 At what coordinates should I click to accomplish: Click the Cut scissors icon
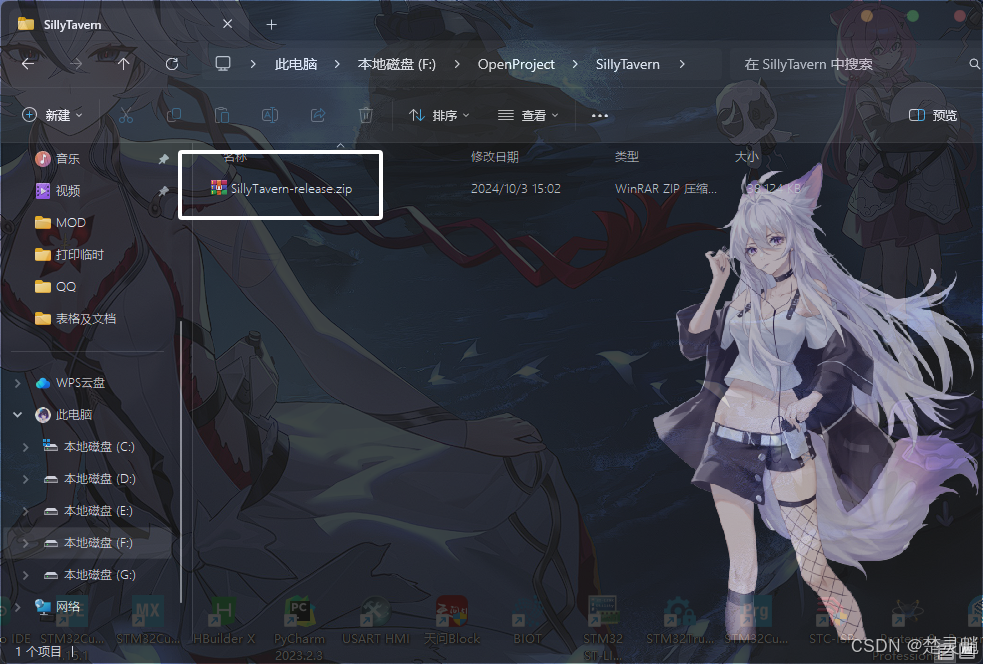click(x=126, y=115)
